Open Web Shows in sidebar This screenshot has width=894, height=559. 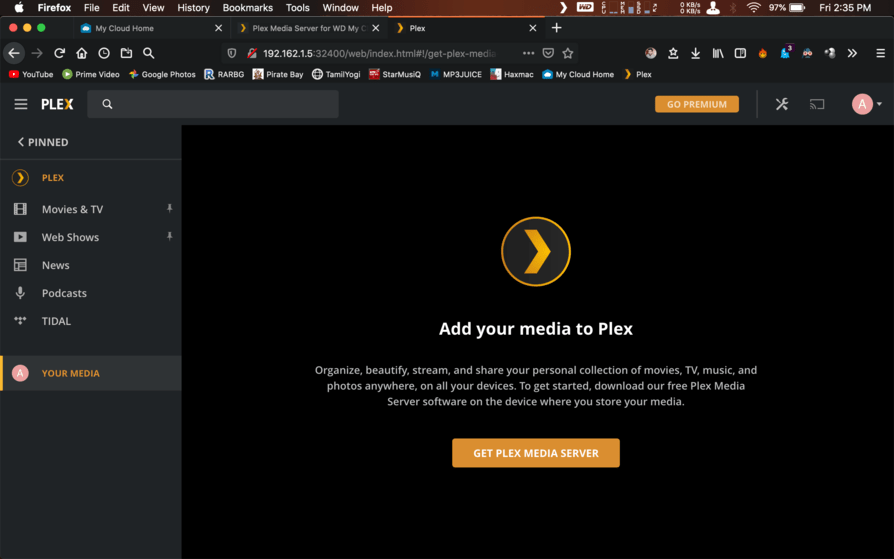70,237
